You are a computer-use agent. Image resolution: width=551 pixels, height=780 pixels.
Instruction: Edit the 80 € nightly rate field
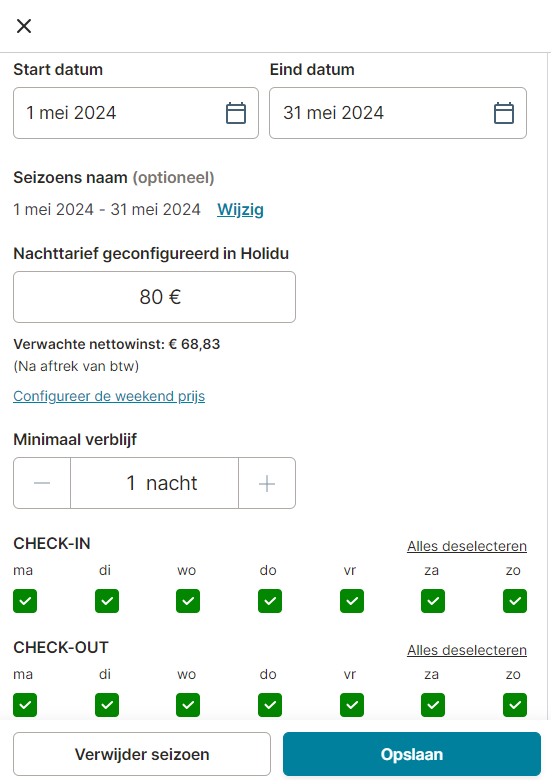(155, 297)
